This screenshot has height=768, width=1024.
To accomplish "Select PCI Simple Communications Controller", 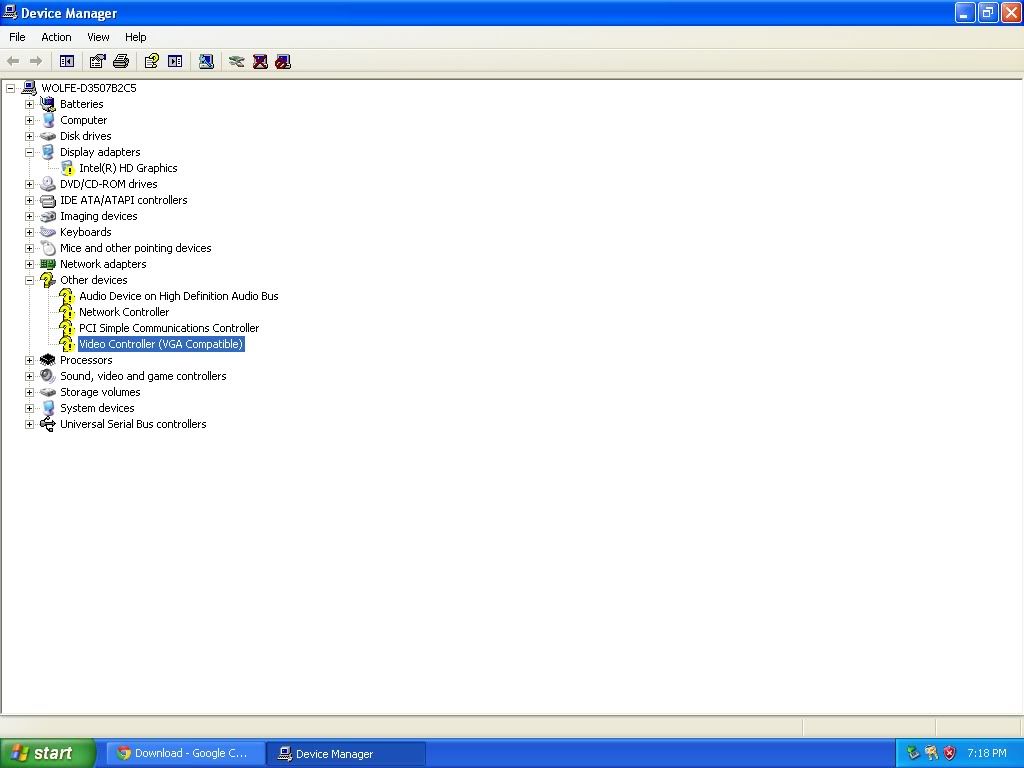I will 168,328.
